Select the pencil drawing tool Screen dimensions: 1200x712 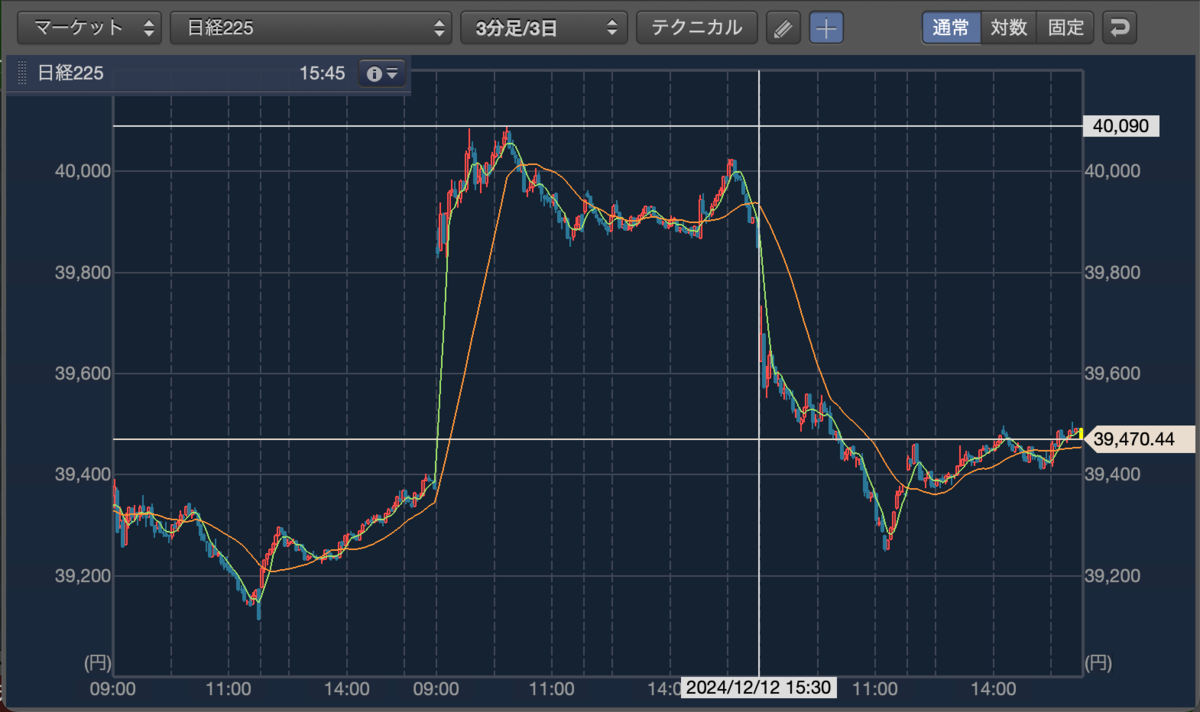(783, 28)
